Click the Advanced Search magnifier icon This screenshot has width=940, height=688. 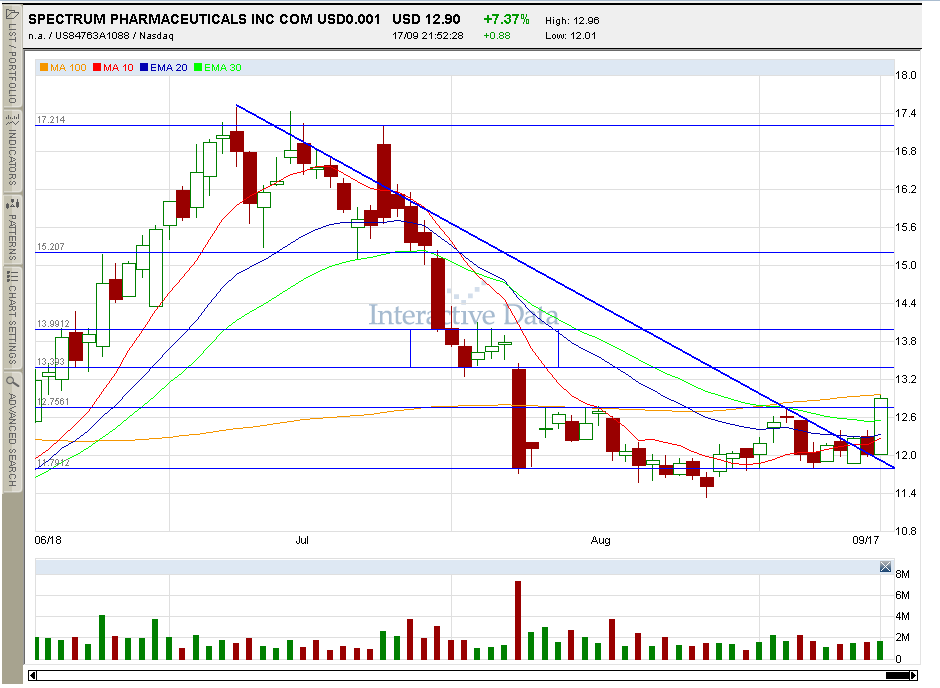(x=13, y=381)
